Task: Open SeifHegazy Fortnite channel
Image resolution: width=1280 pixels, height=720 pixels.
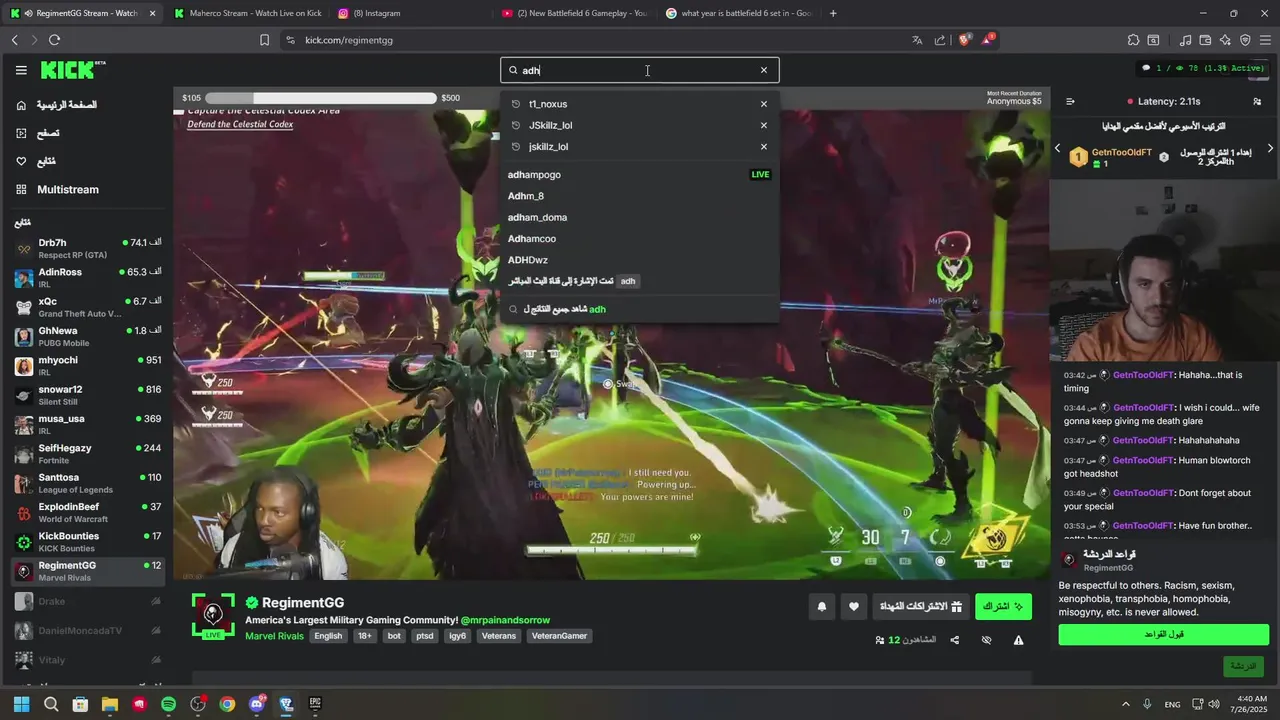Action: coord(87,453)
